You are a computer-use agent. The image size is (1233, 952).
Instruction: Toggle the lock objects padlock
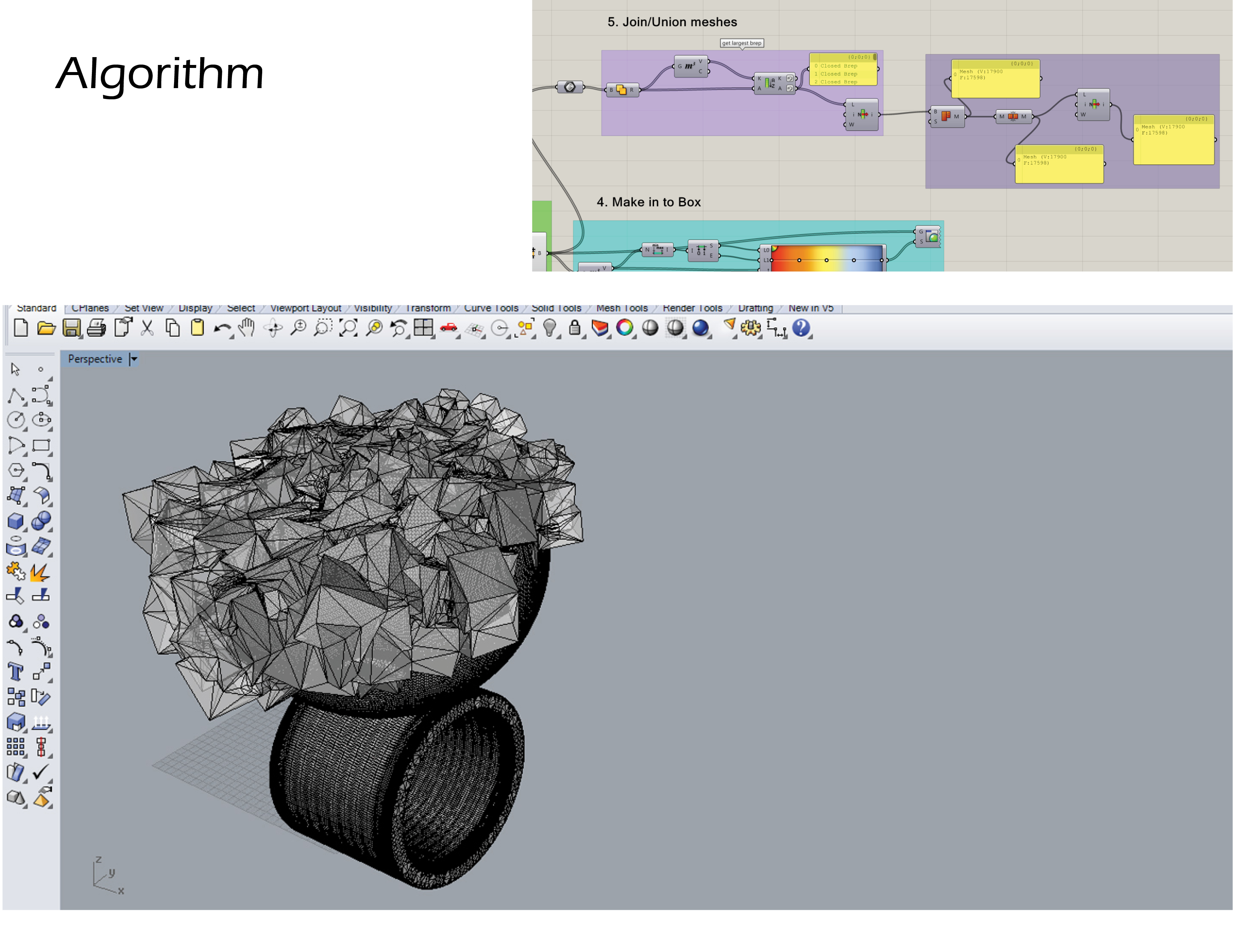[575, 328]
